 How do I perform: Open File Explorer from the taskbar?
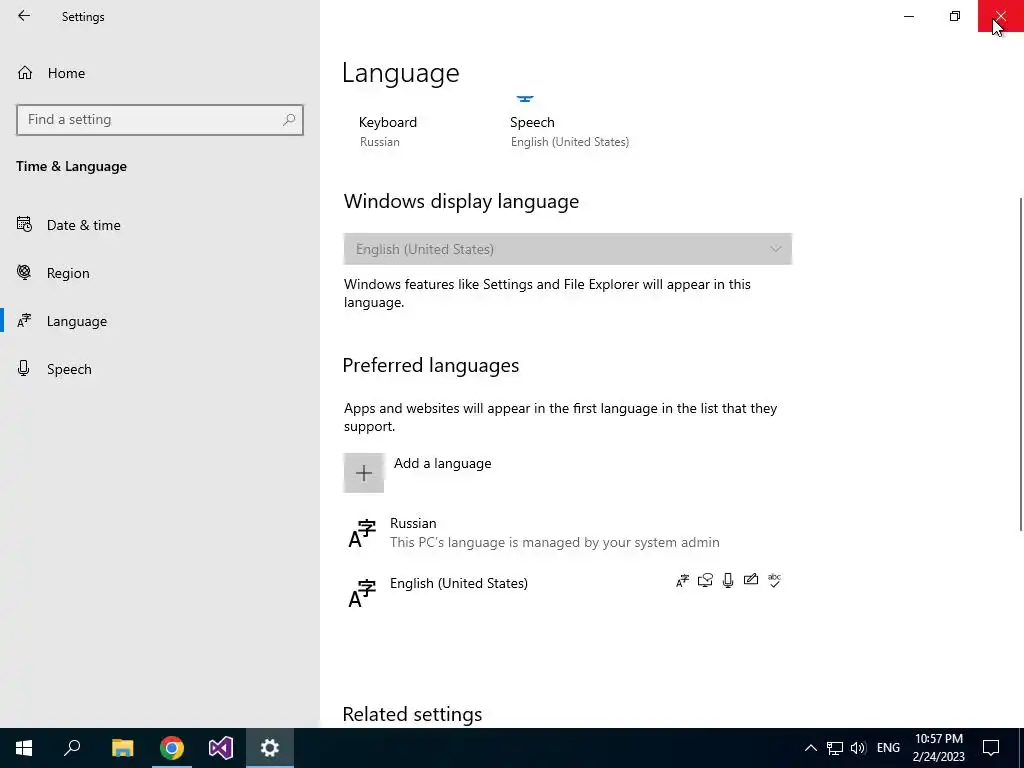pyautogui.click(x=122, y=748)
